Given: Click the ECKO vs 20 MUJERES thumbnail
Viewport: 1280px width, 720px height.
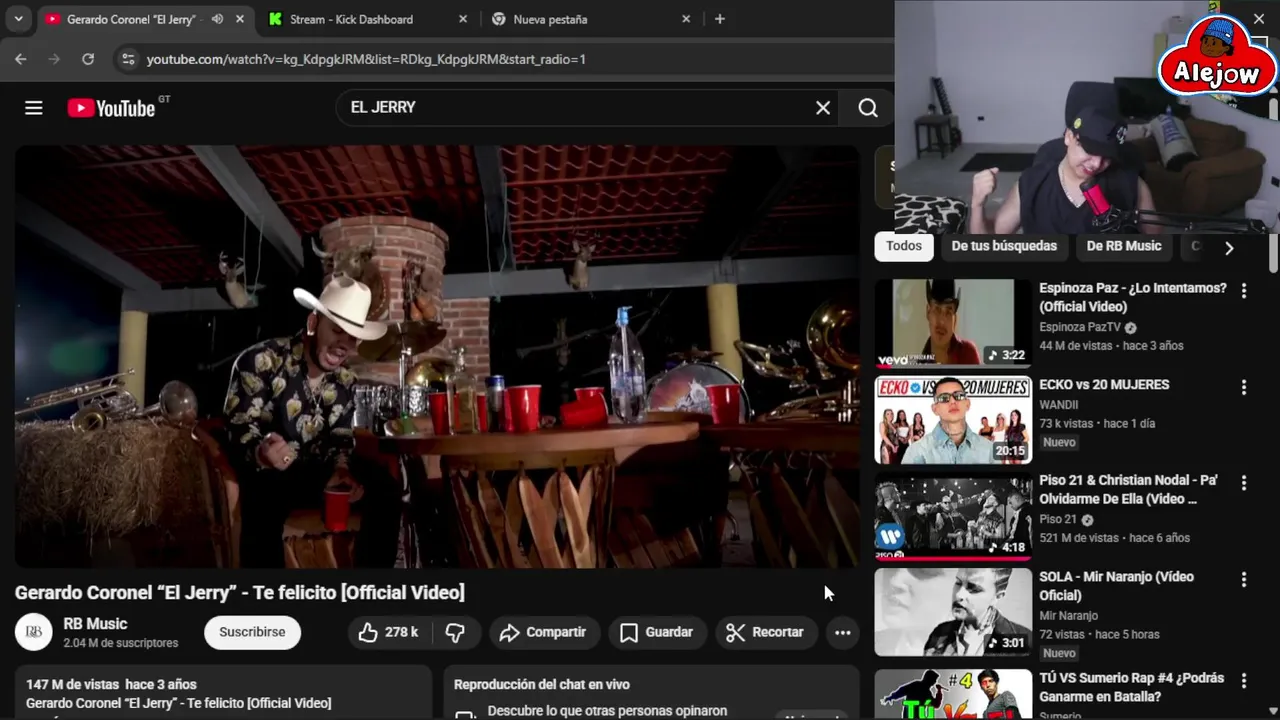Looking at the screenshot, I should 953,420.
